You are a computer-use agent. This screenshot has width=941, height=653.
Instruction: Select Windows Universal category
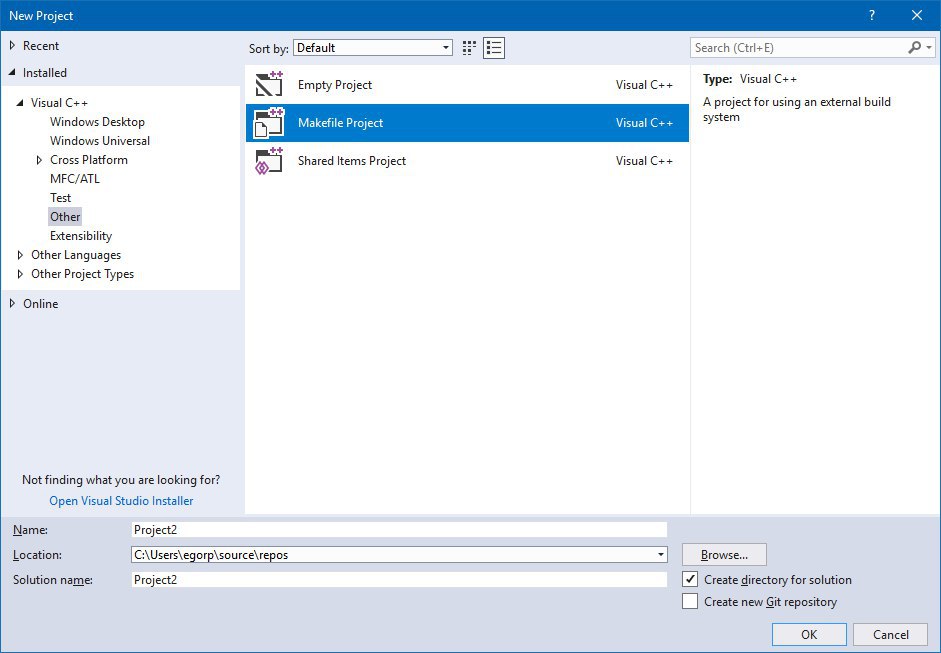tap(100, 141)
